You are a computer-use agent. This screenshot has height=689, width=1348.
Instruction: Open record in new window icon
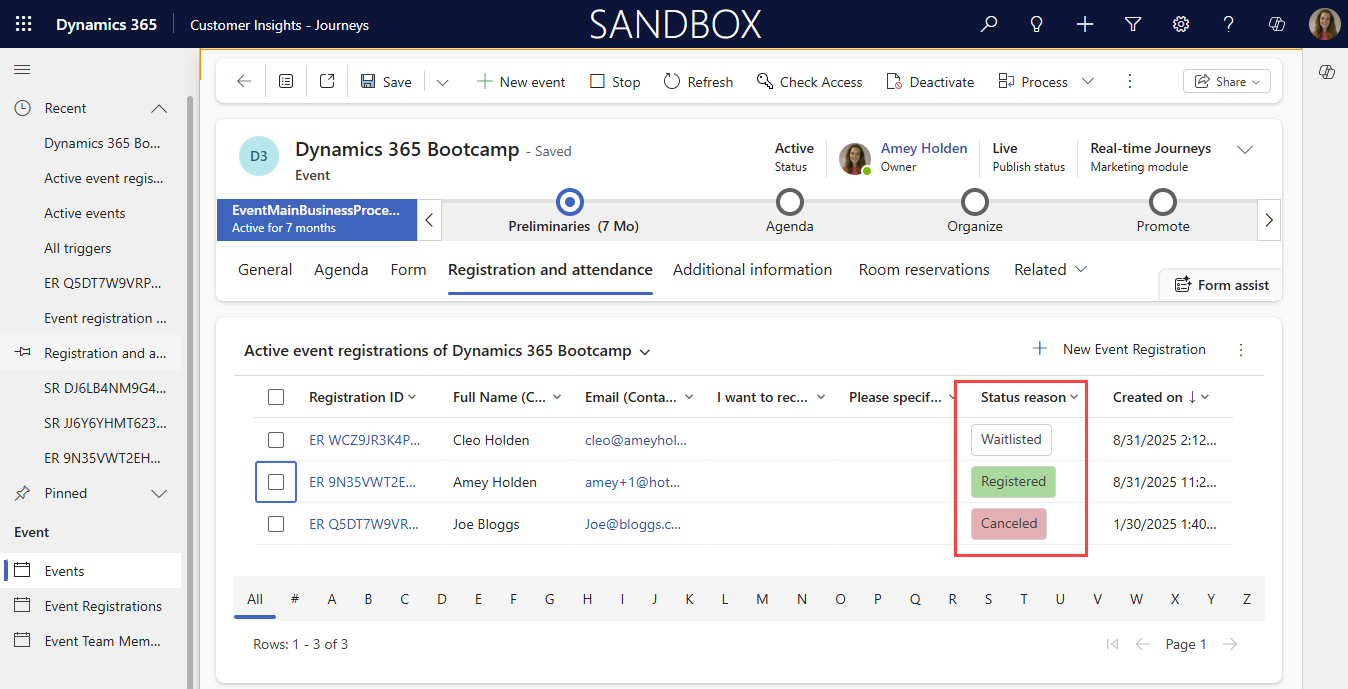(x=327, y=82)
